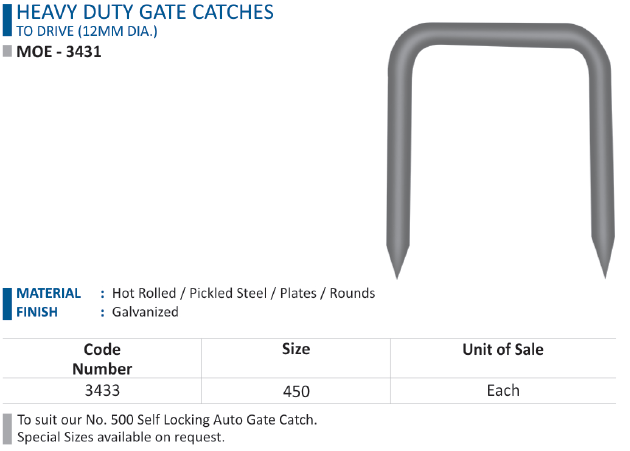Click the To Drive (12MM DIA.) subtitle
Viewport: 630px width, 451px height.
87,31
